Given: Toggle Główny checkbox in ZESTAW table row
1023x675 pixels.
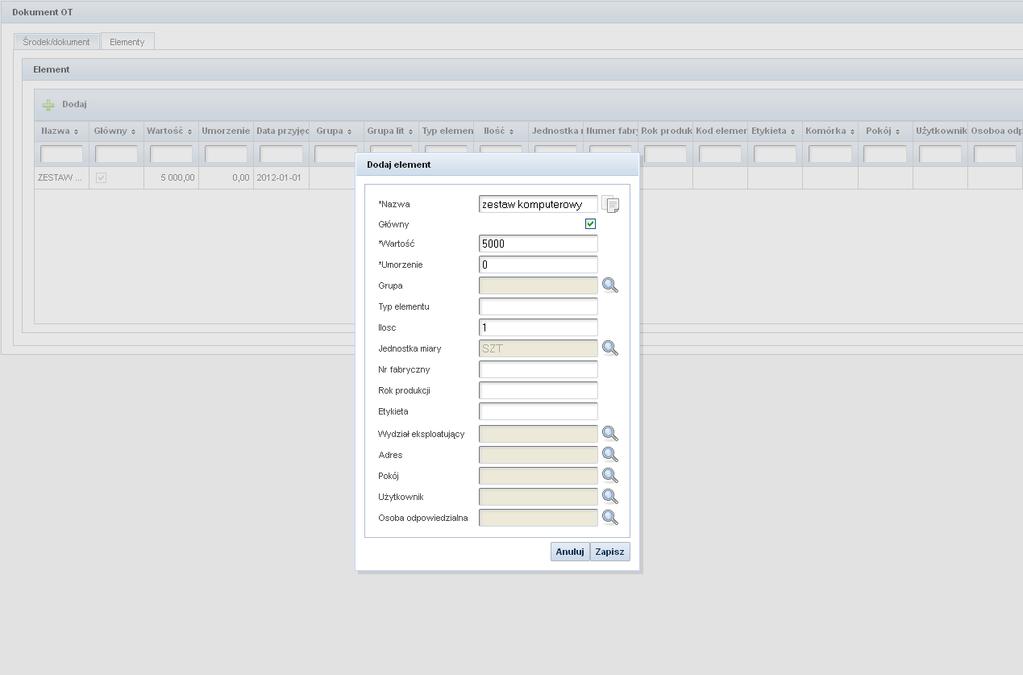Looking at the screenshot, I should (101, 177).
